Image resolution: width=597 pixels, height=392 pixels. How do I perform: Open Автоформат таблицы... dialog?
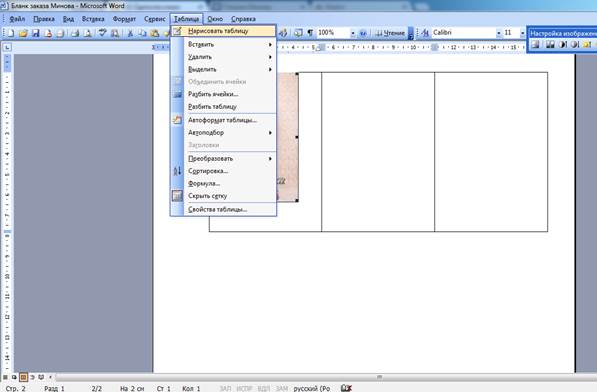[223, 120]
